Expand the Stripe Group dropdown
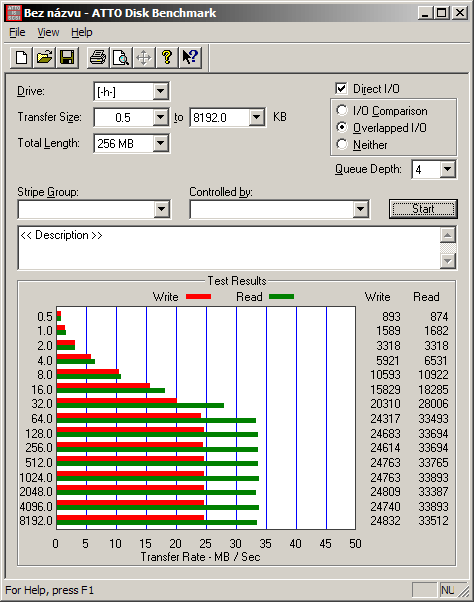Image resolution: width=474 pixels, height=602 pixels. pyautogui.click(x=161, y=209)
